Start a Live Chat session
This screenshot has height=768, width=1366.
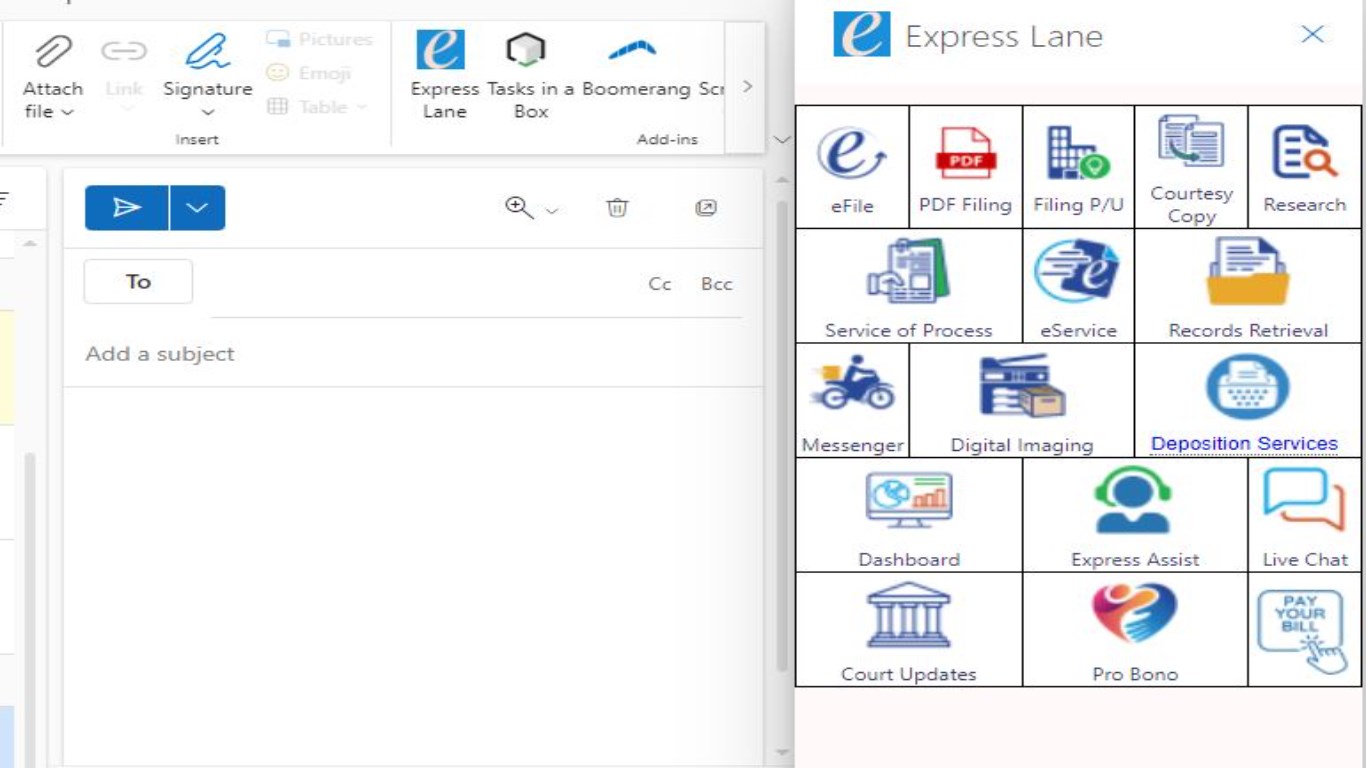pos(1304,515)
